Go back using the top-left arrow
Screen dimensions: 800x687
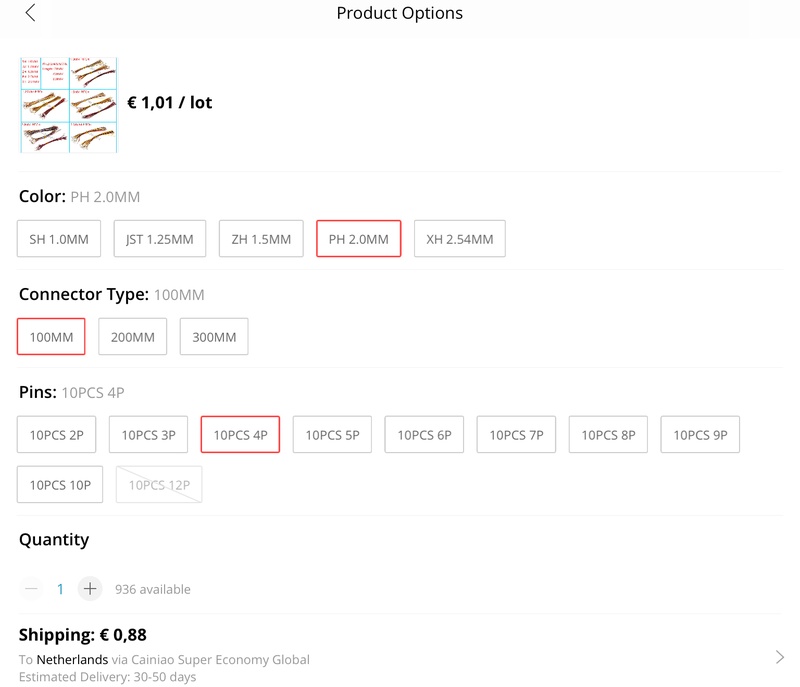tap(30, 13)
